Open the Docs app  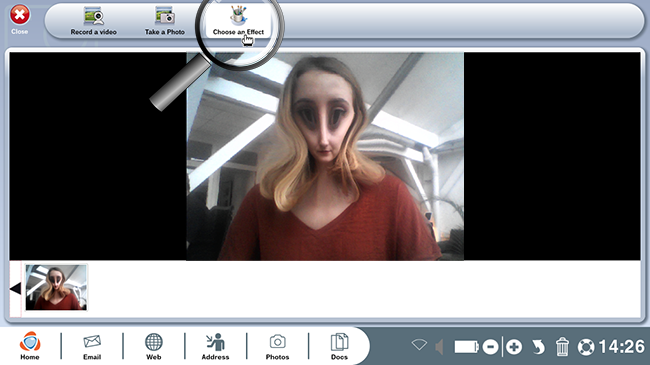[339, 346]
